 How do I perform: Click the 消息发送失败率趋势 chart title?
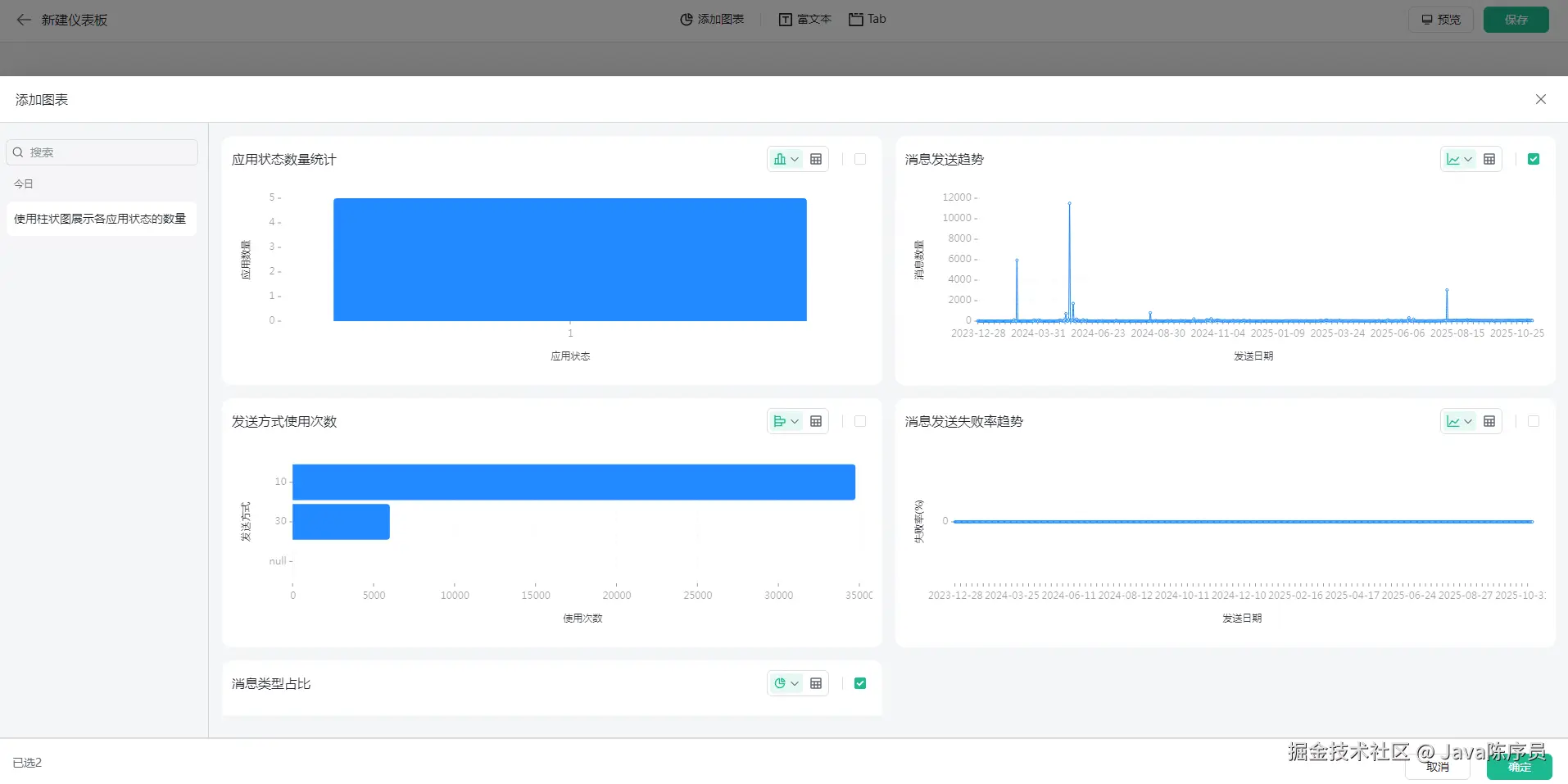[964, 422]
